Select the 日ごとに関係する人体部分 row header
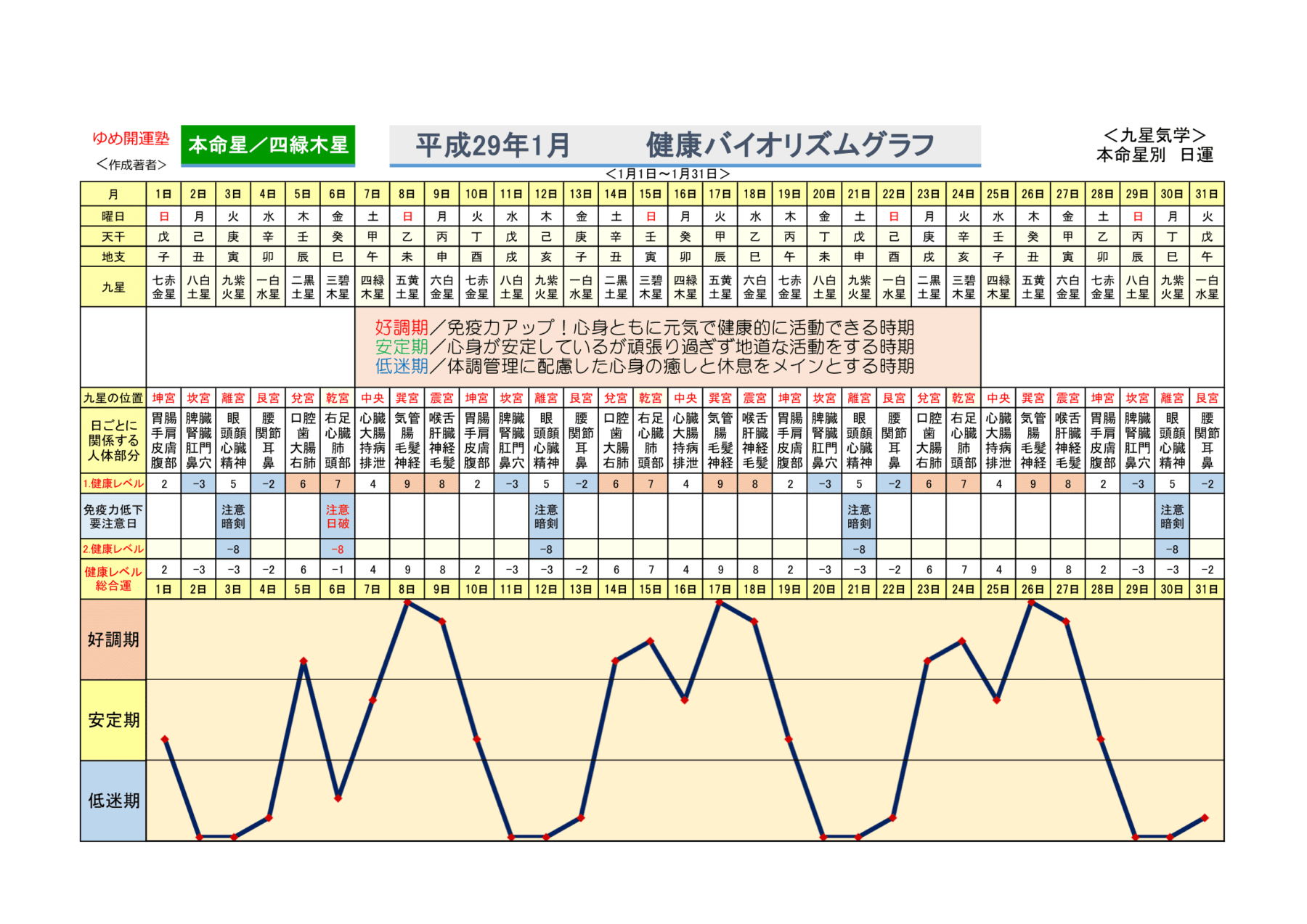 click(x=113, y=440)
